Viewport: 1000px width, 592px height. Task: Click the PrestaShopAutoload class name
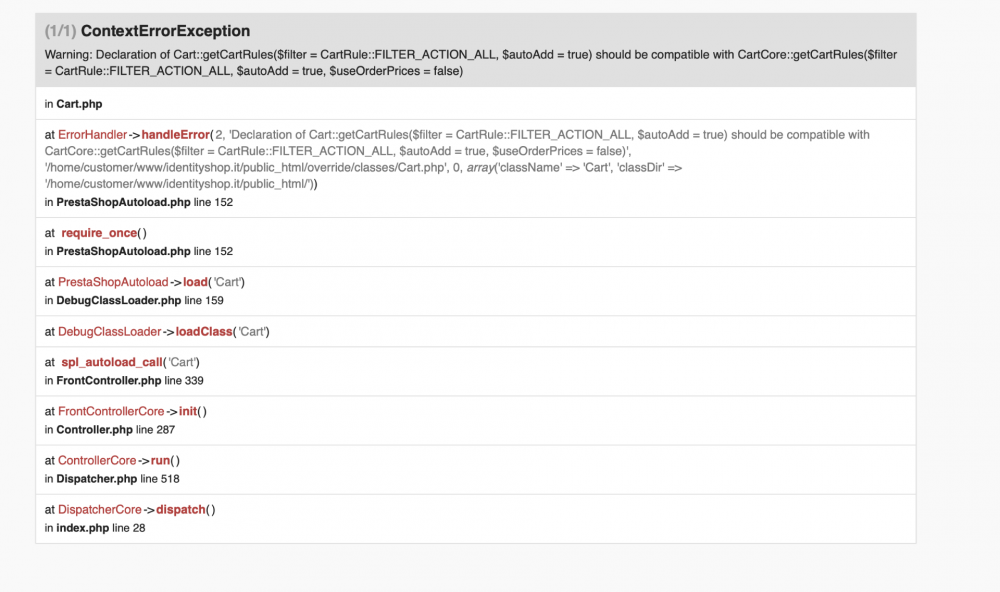[113, 282]
